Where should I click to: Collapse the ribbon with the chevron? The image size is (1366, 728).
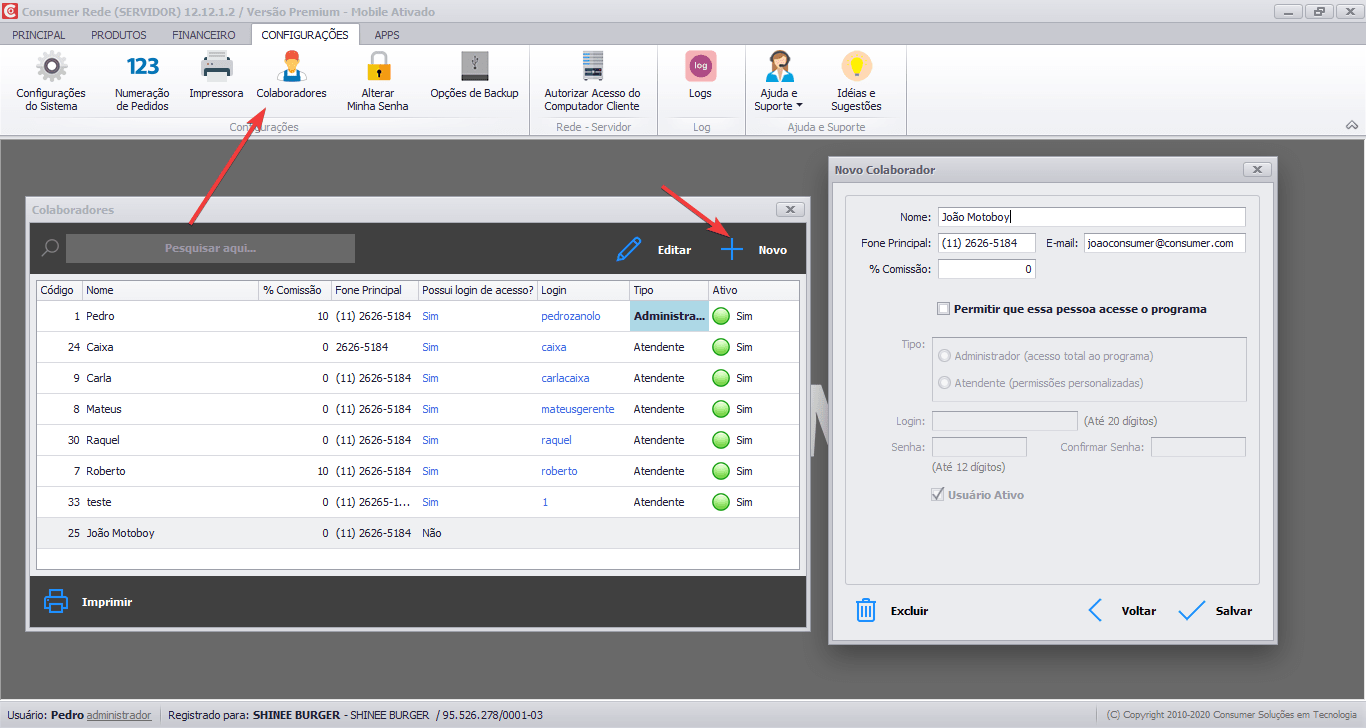[1352, 125]
